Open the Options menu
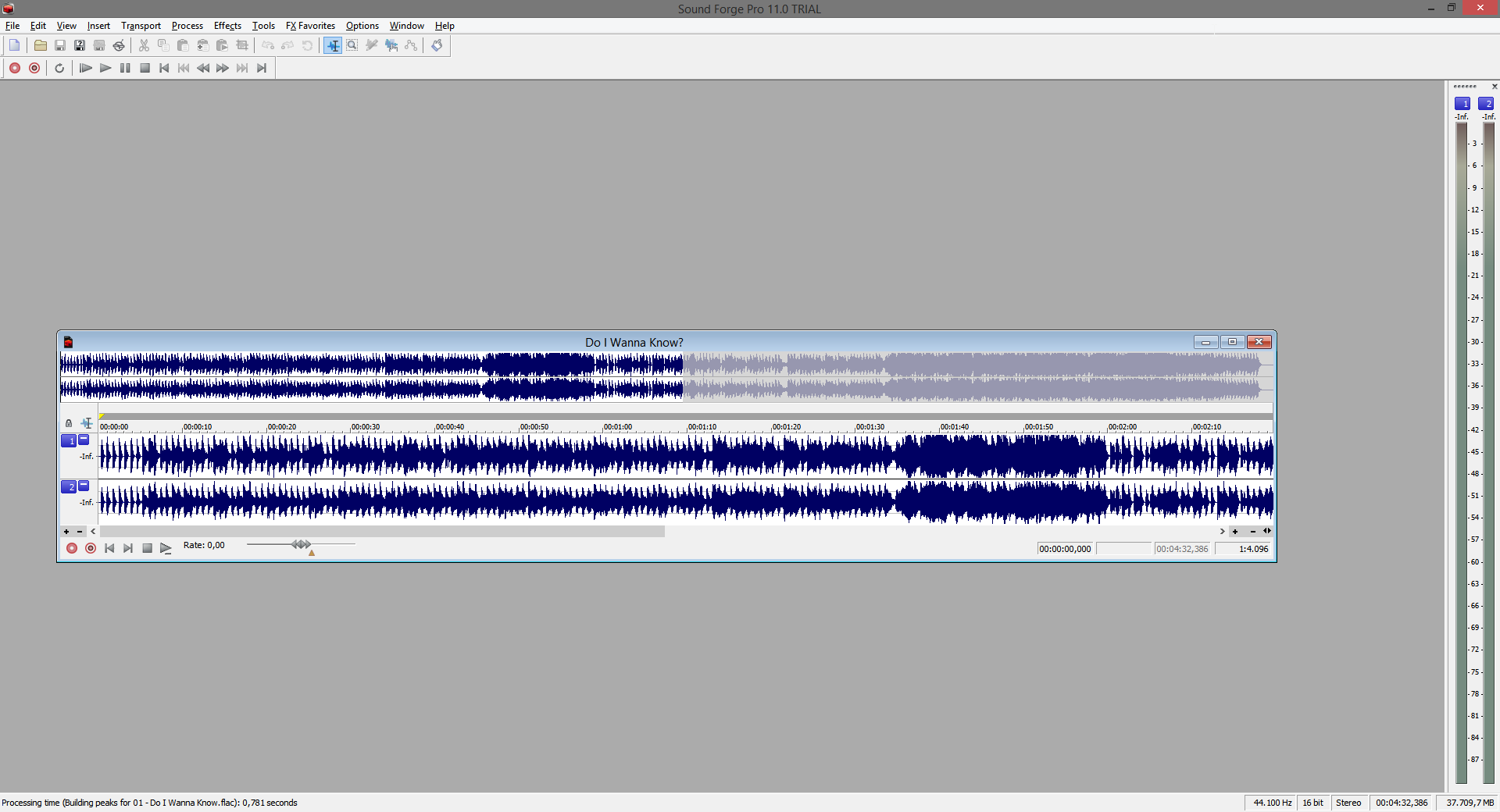Image resolution: width=1500 pixels, height=812 pixels. pyautogui.click(x=362, y=26)
